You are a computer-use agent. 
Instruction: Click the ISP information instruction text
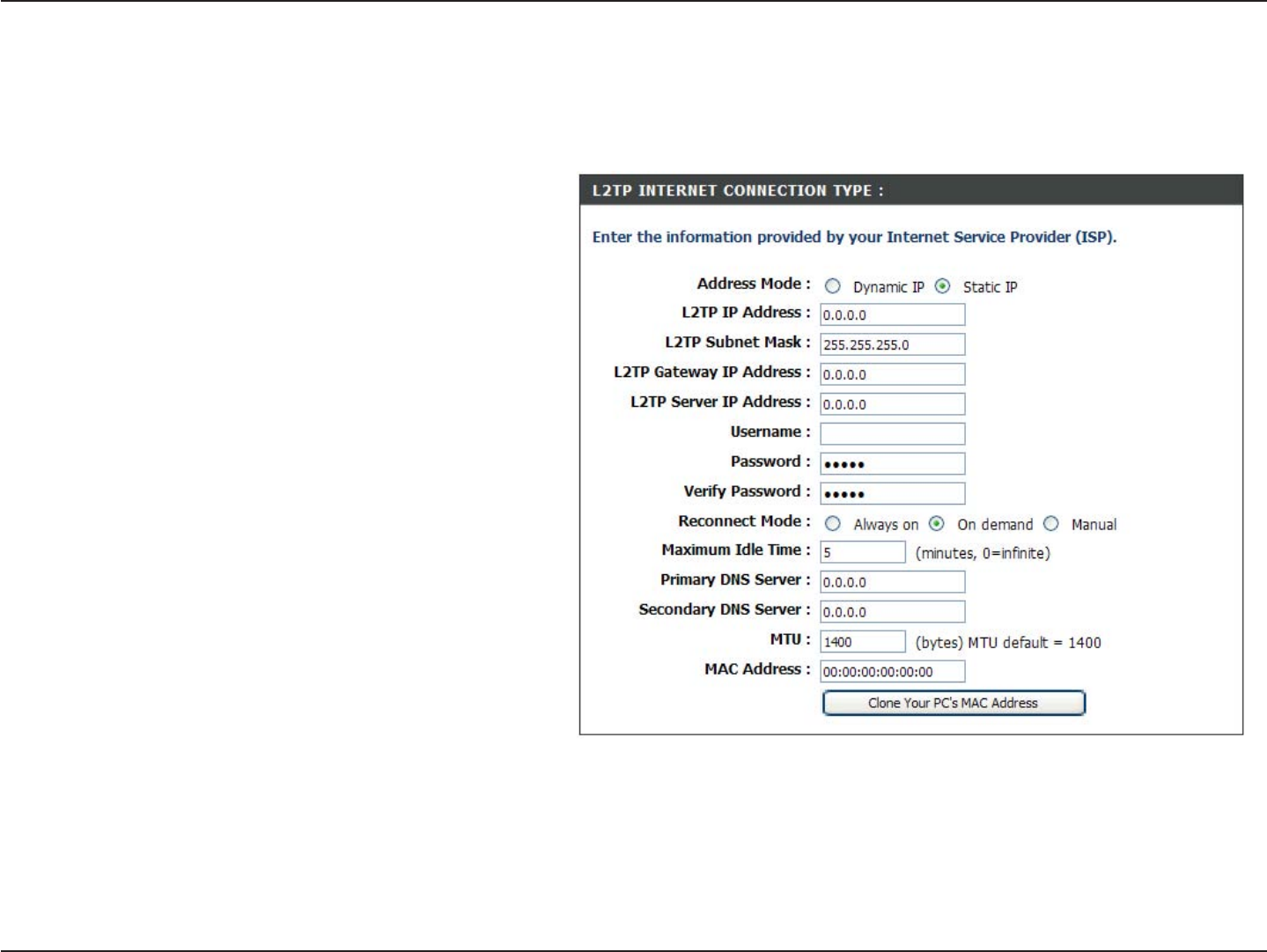point(854,237)
